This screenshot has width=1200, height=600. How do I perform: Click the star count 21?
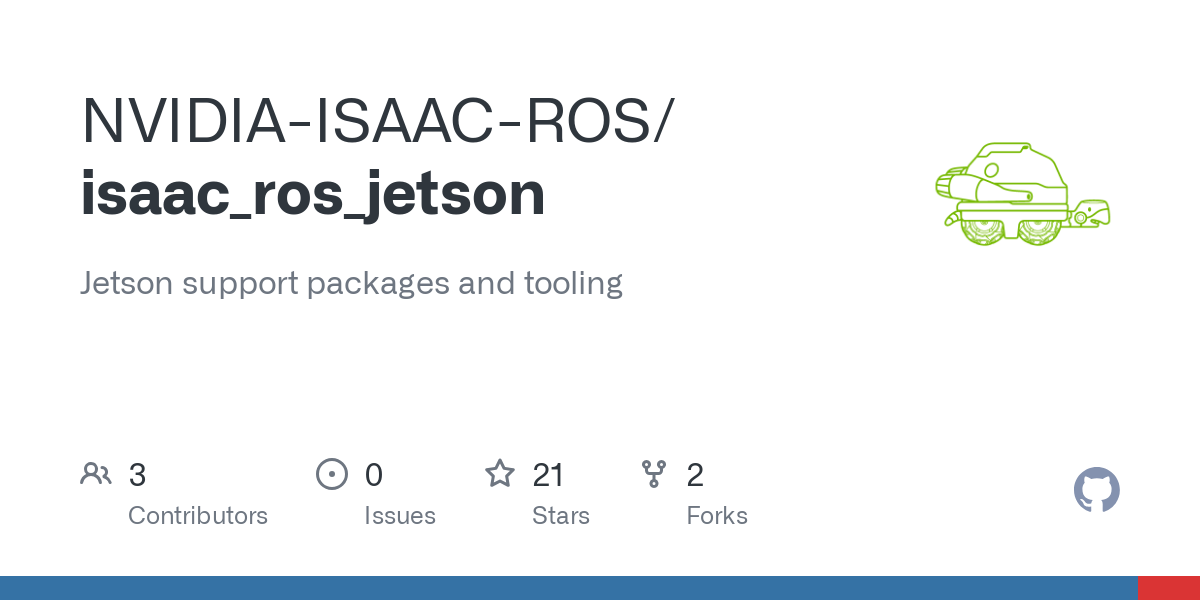click(549, 474)
